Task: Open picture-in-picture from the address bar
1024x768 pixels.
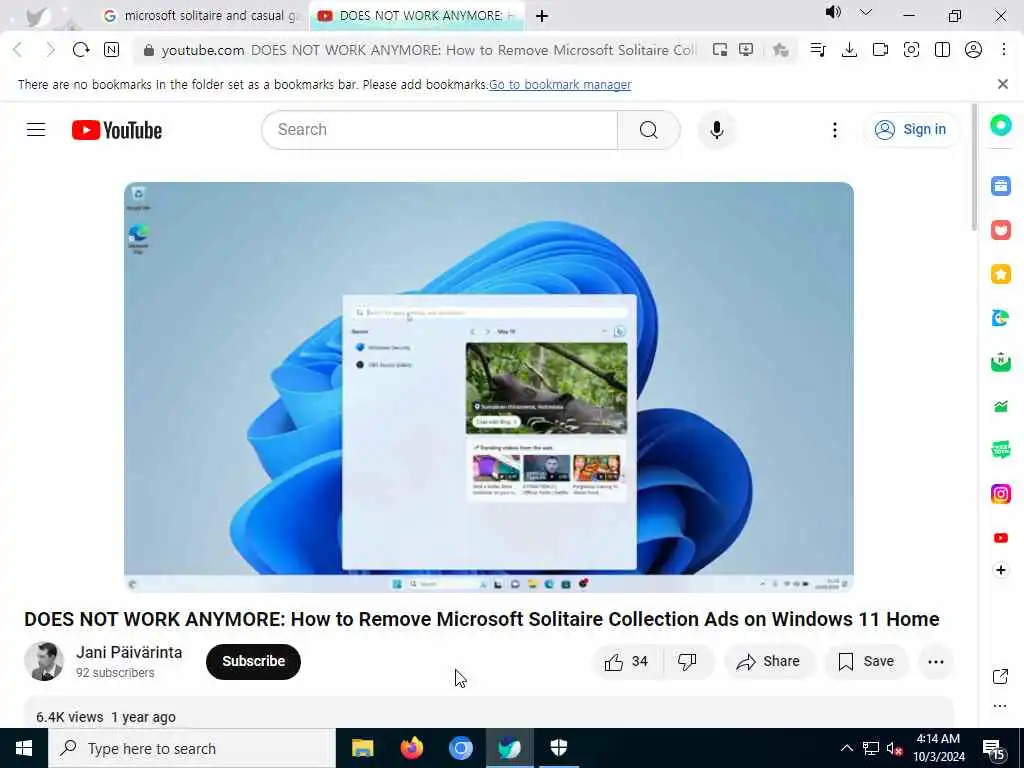Action: click(720, 50)
